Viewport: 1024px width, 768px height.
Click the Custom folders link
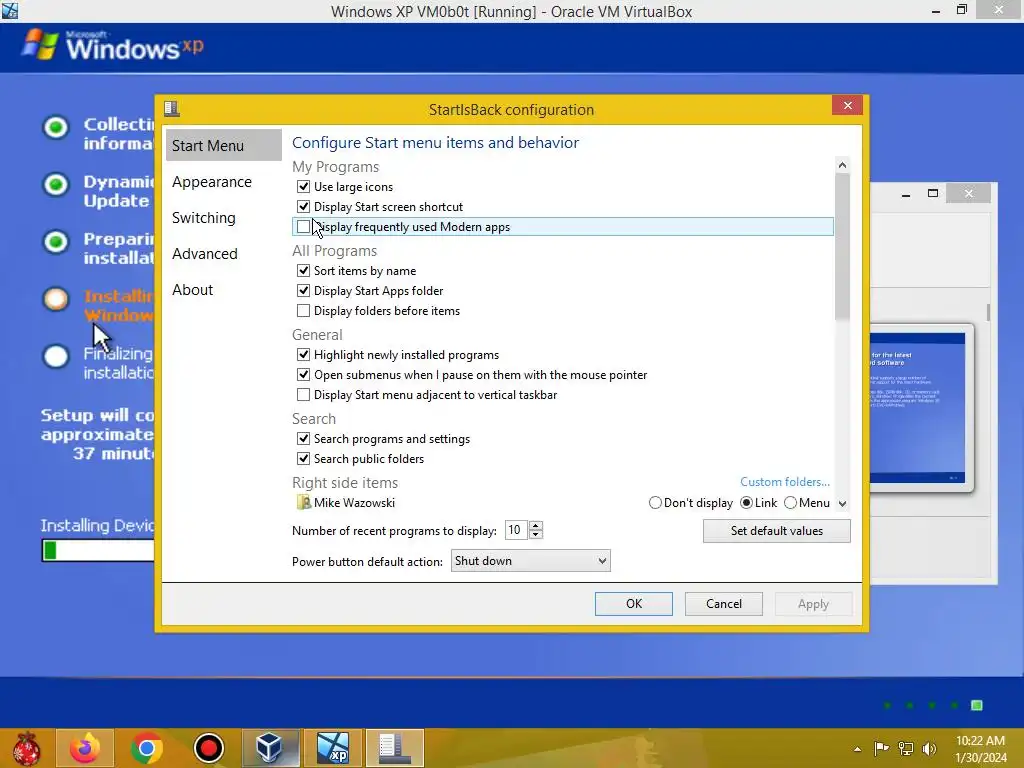tap(784, 481)
